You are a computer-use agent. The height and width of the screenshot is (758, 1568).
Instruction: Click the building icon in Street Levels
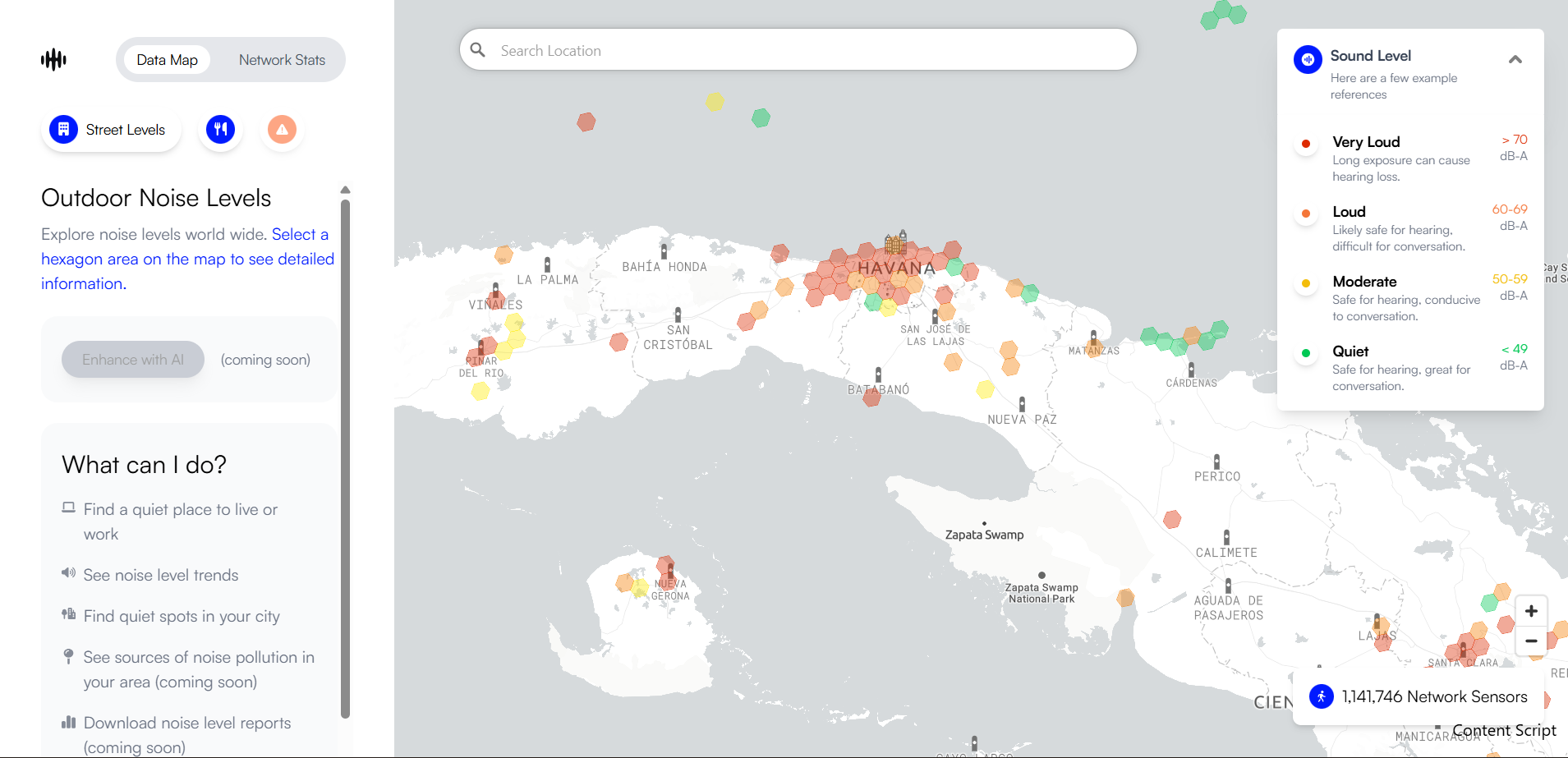63,129
